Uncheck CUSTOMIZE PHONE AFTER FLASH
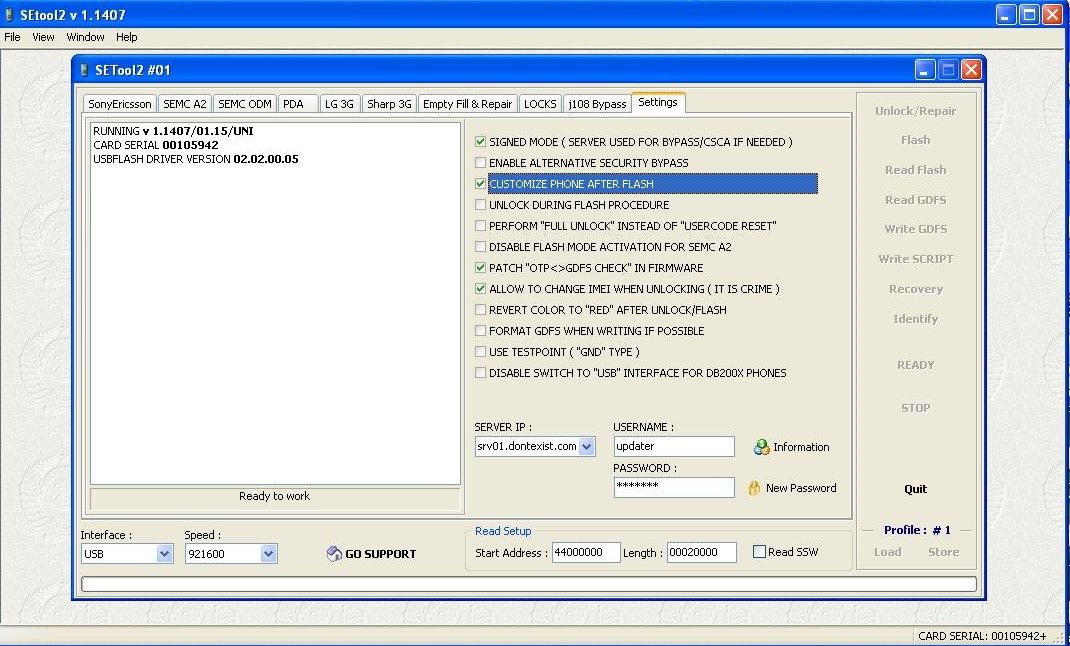 tap(480, 184)
